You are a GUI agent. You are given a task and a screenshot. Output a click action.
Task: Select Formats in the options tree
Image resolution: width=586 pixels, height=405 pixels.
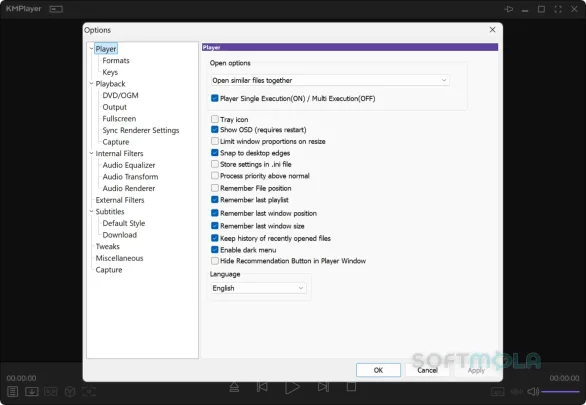point(116,61)
